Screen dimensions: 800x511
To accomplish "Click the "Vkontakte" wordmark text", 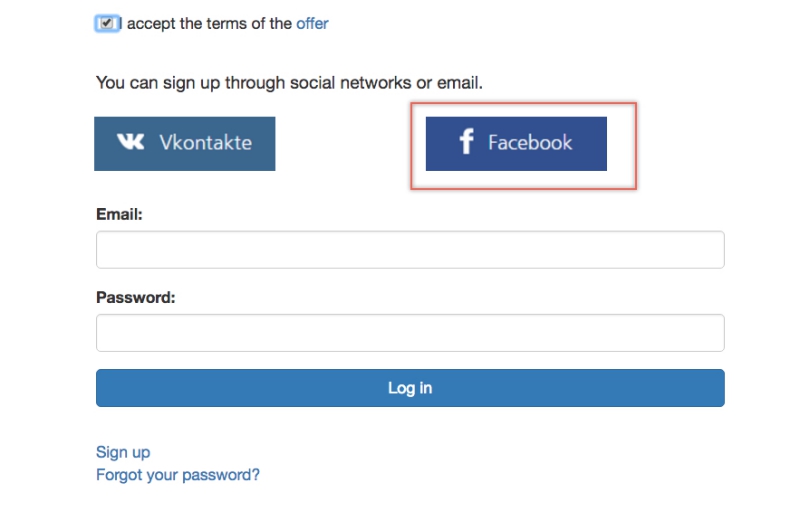I will click(205, 142).
